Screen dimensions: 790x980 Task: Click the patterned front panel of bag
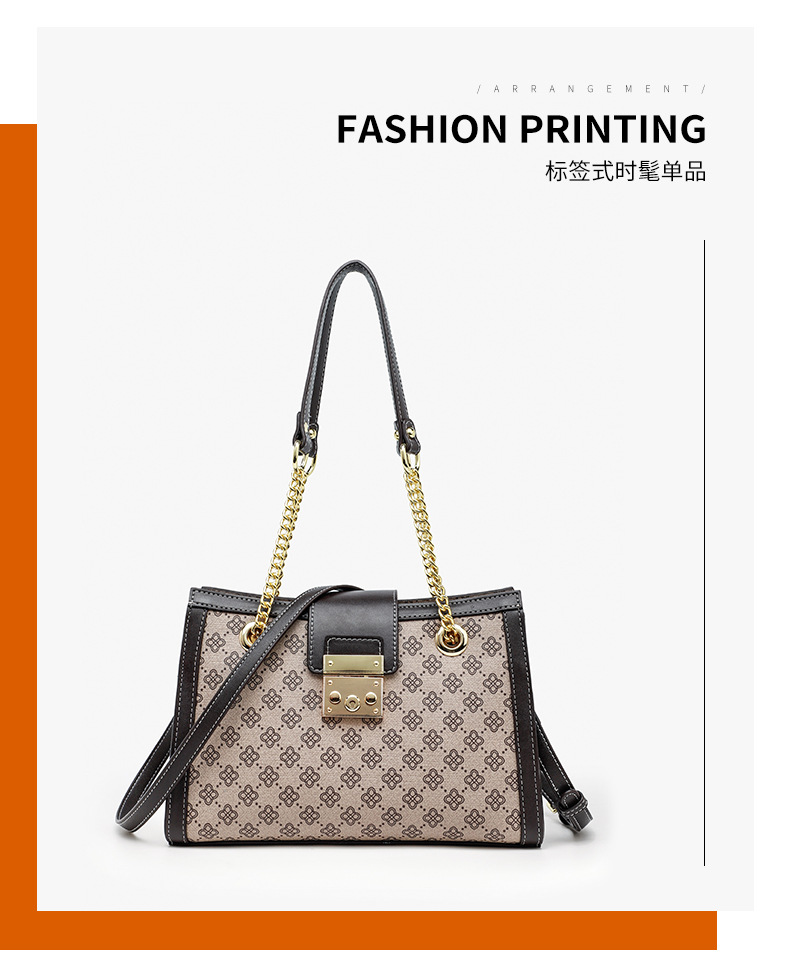coord(350,750)
